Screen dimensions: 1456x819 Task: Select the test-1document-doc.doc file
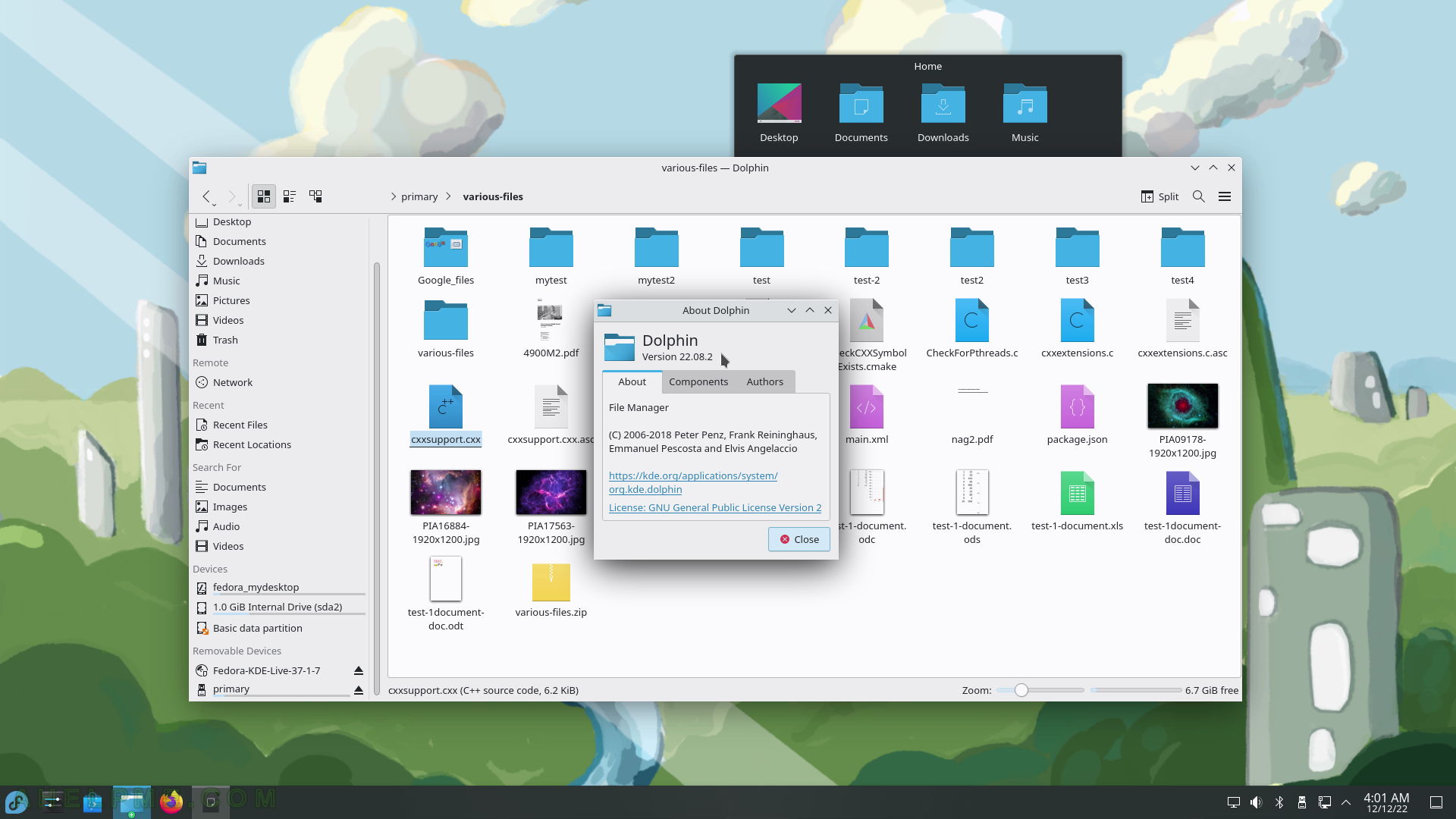coord(1182,508)
